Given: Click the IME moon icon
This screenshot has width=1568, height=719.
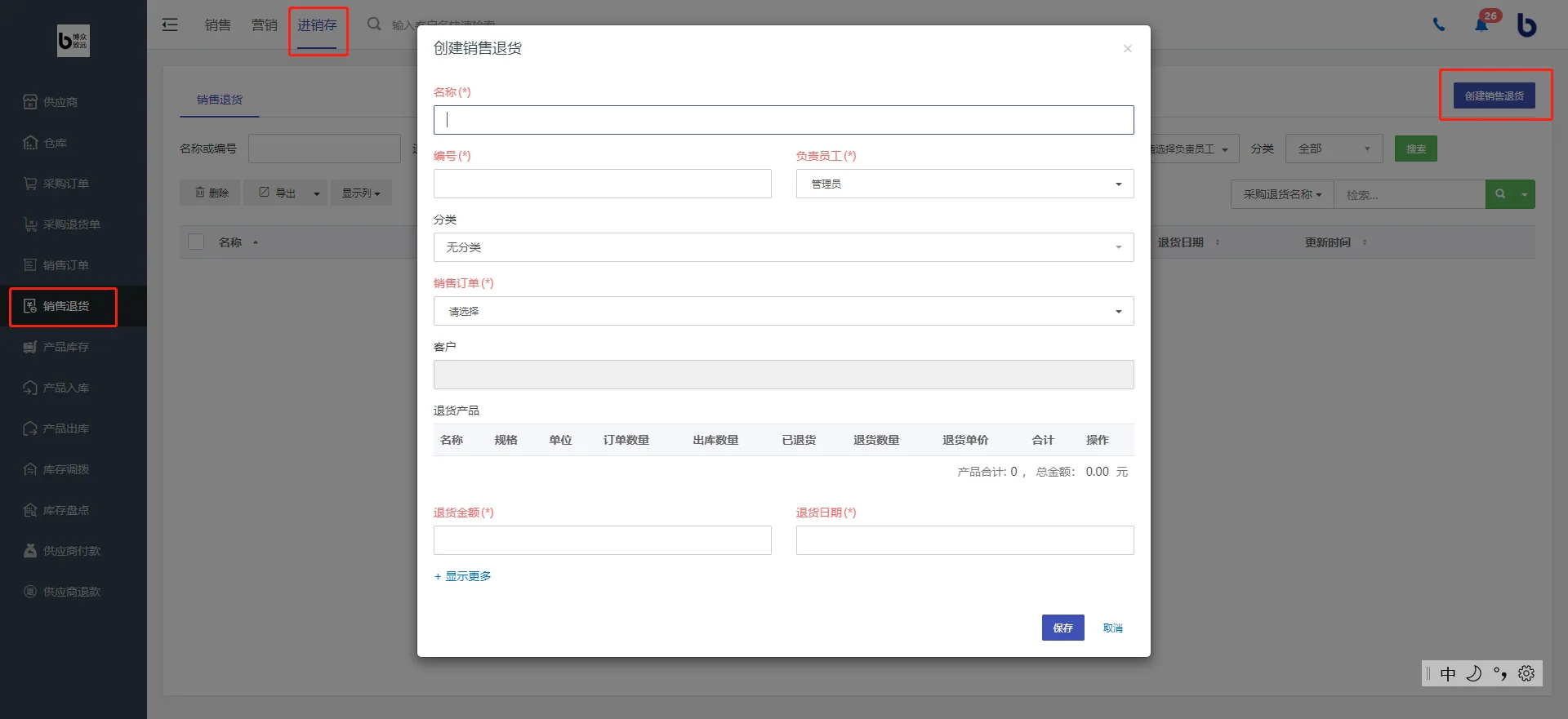Looking at the screenshot, I should point(1474,673).
